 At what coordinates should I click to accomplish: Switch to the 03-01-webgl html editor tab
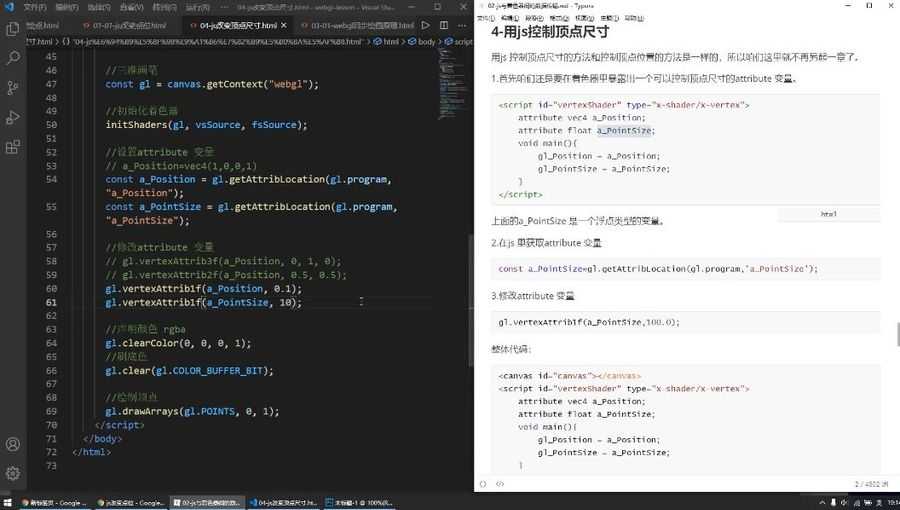[357, 25]
